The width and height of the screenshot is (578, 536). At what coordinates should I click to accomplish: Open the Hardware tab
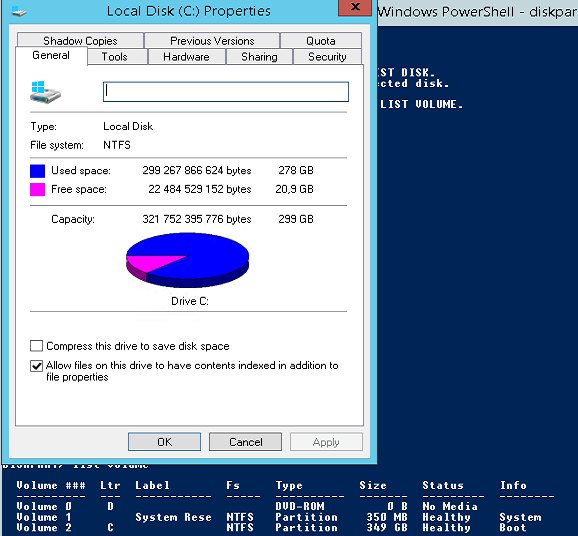[x=186, y=57]
